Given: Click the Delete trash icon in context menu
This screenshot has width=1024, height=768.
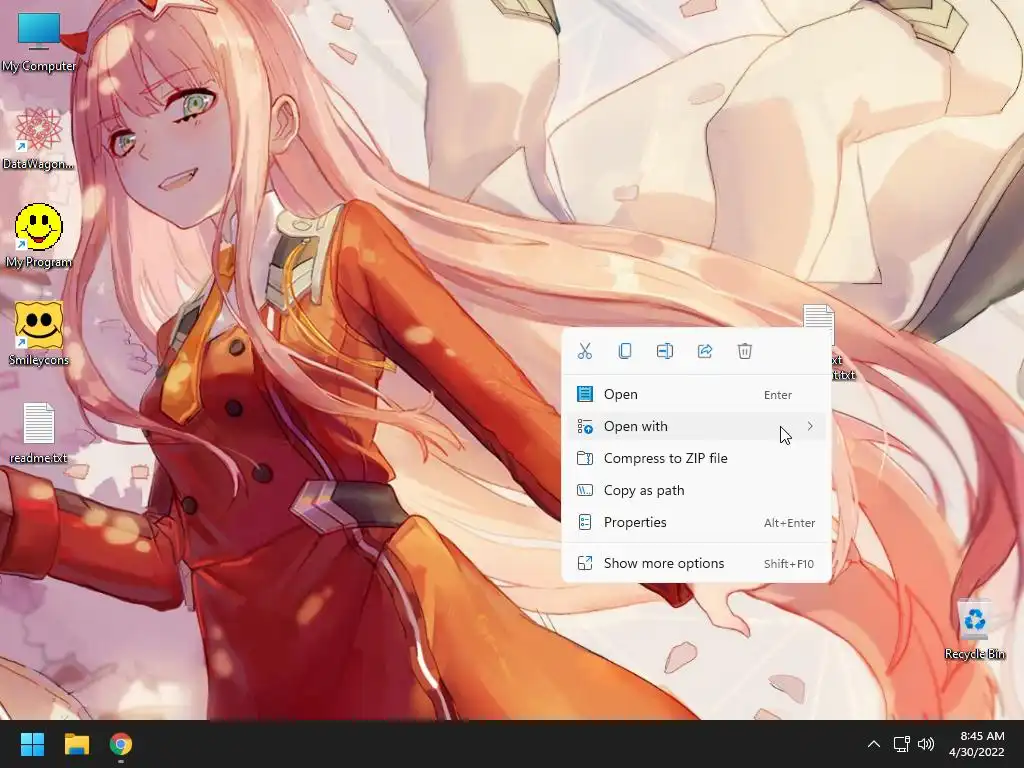Looking at the screenshot, I should tap(744, 351).
